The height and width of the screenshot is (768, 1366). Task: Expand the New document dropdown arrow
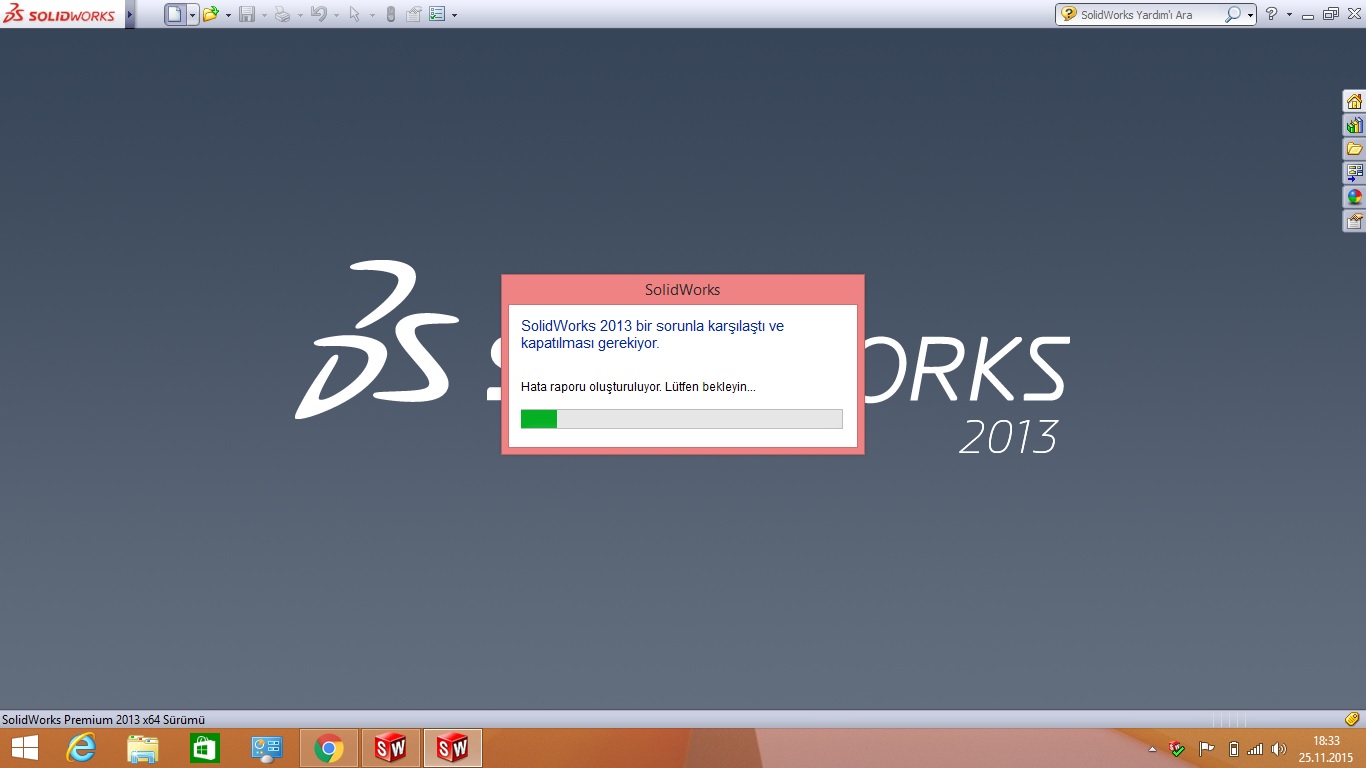pyautogui.click(x=192, y=15)
